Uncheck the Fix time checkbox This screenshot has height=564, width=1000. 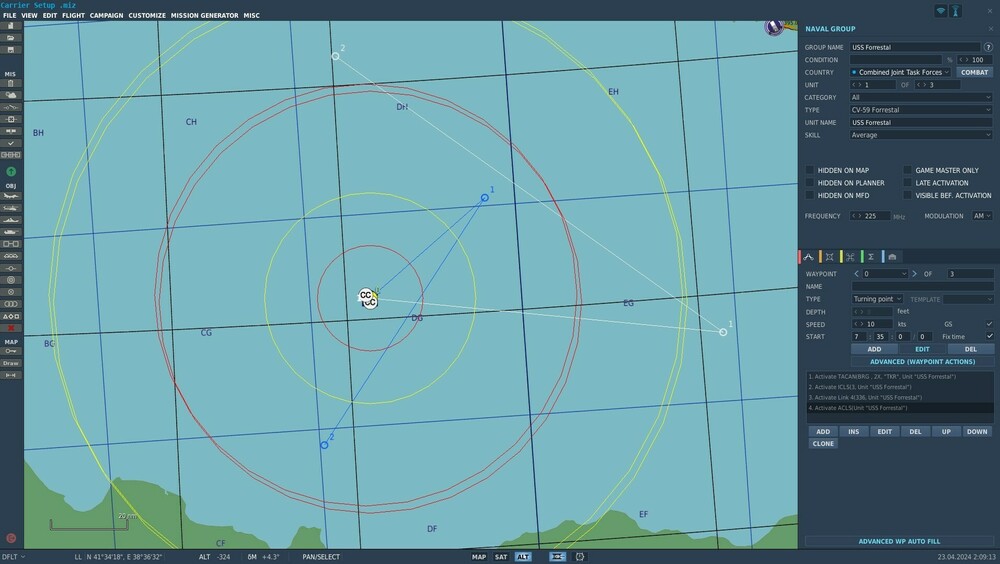[989, 336]
